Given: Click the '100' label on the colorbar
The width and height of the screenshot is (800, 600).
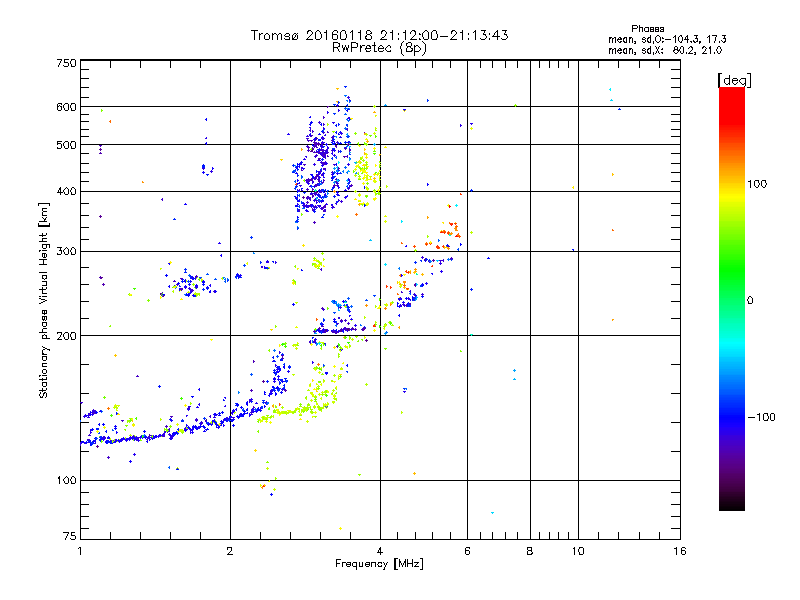Looking at the screenshot, I should (x=757, y=184).
